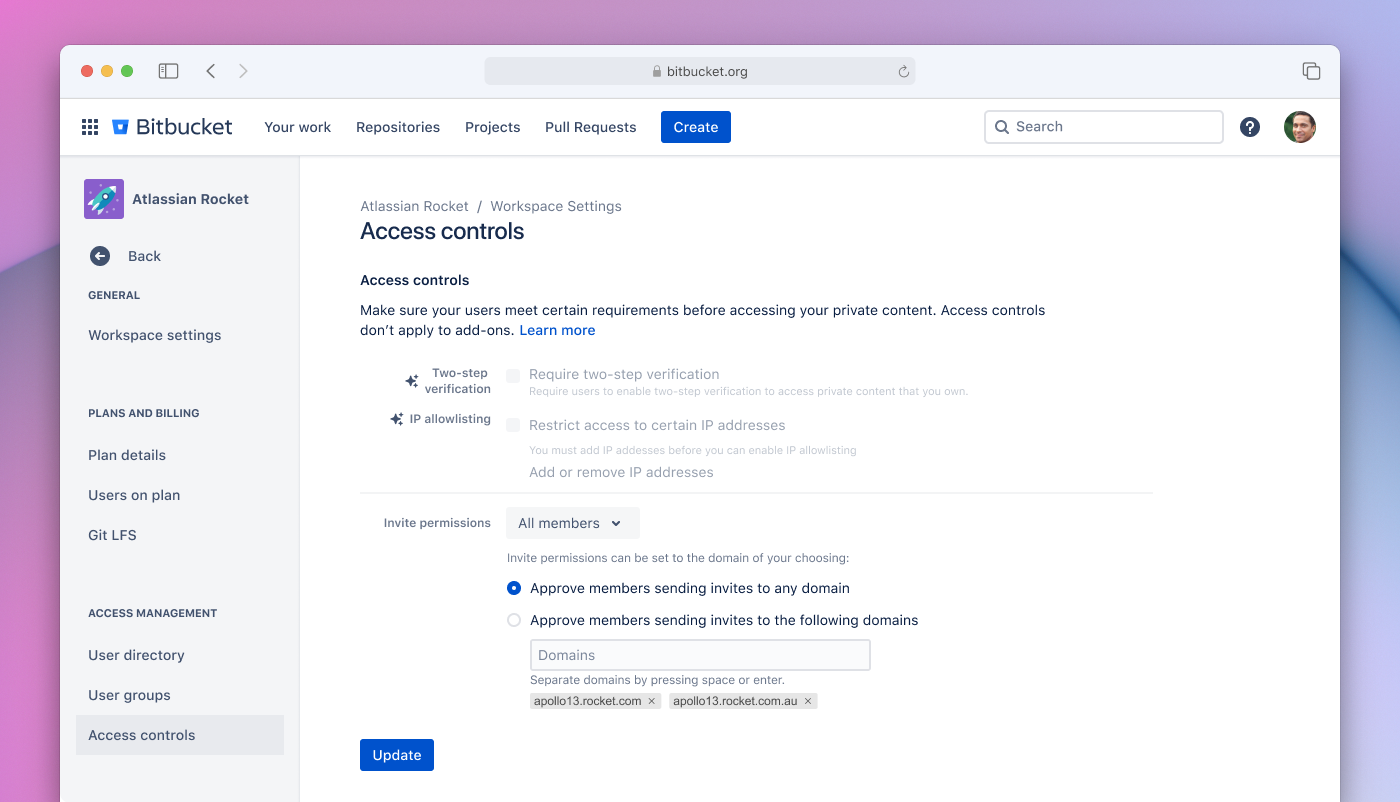
Task: Check Restrict access to certain IP addresses
Action: click(x=513, y=425)
